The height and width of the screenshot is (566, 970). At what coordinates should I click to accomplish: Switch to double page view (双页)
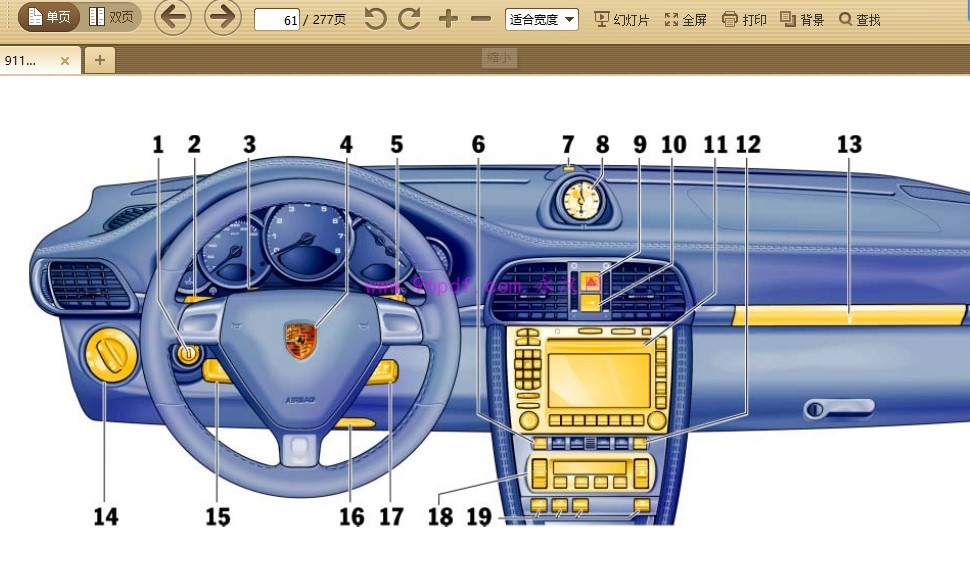pyautogui.click(x=110, y=18)
